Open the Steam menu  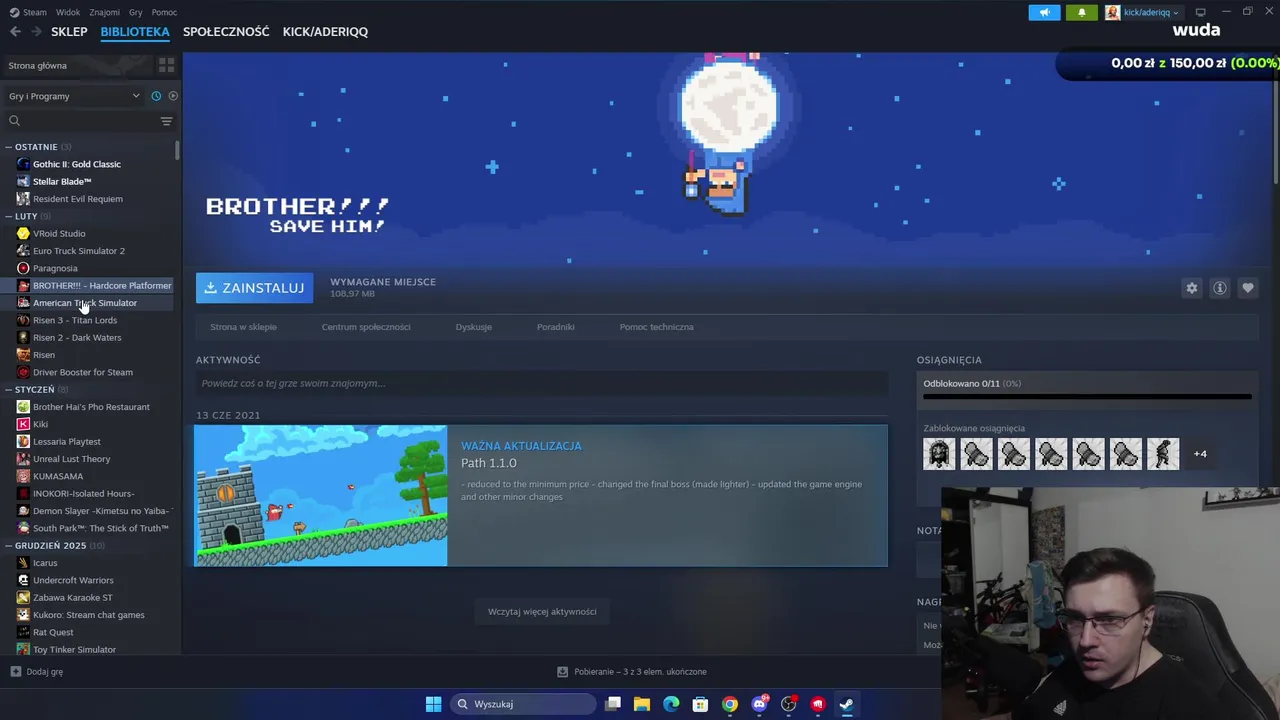tap(29, 12)
